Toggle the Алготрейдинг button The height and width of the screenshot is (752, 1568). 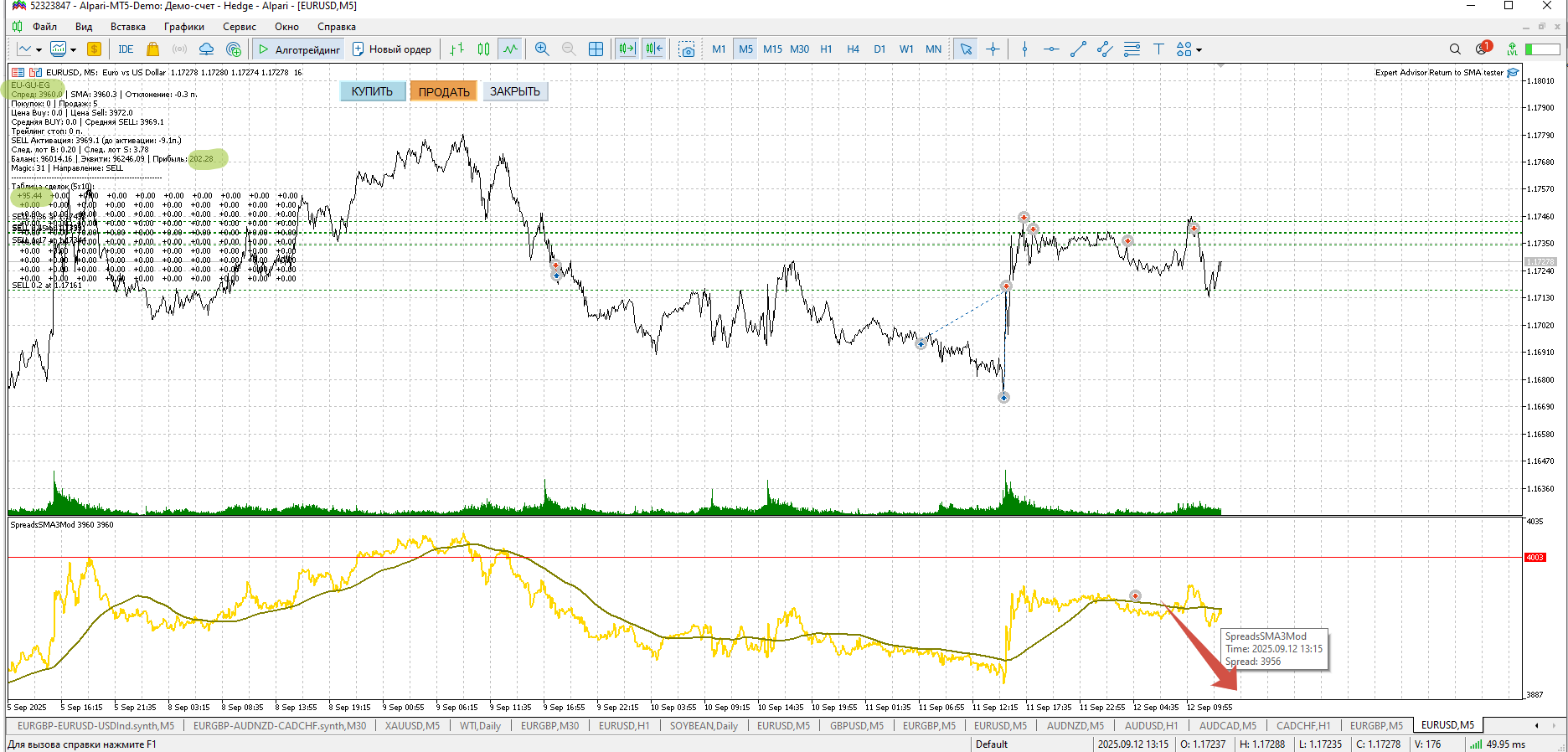coord(299,49)
